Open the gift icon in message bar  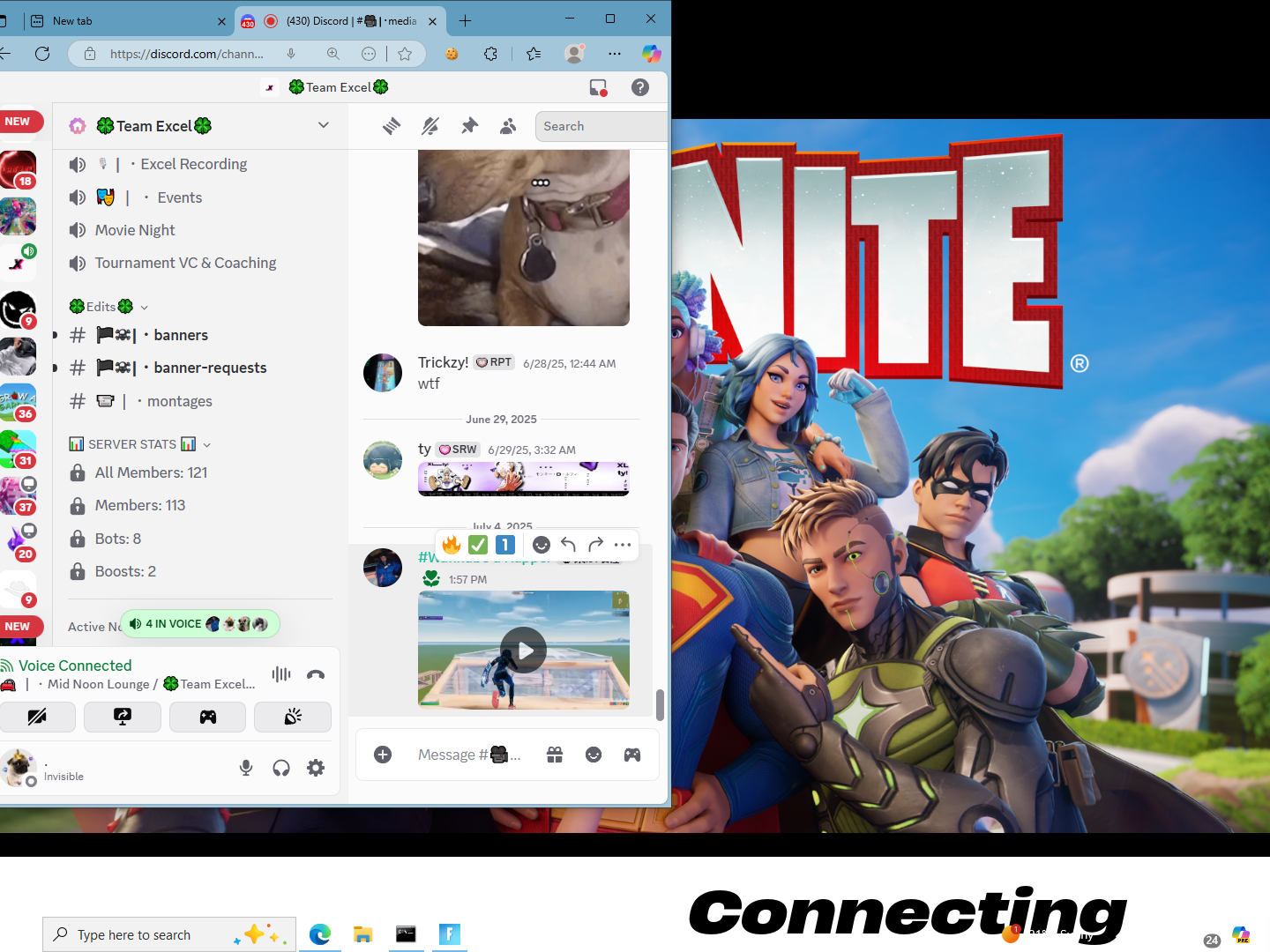(555, 755)
